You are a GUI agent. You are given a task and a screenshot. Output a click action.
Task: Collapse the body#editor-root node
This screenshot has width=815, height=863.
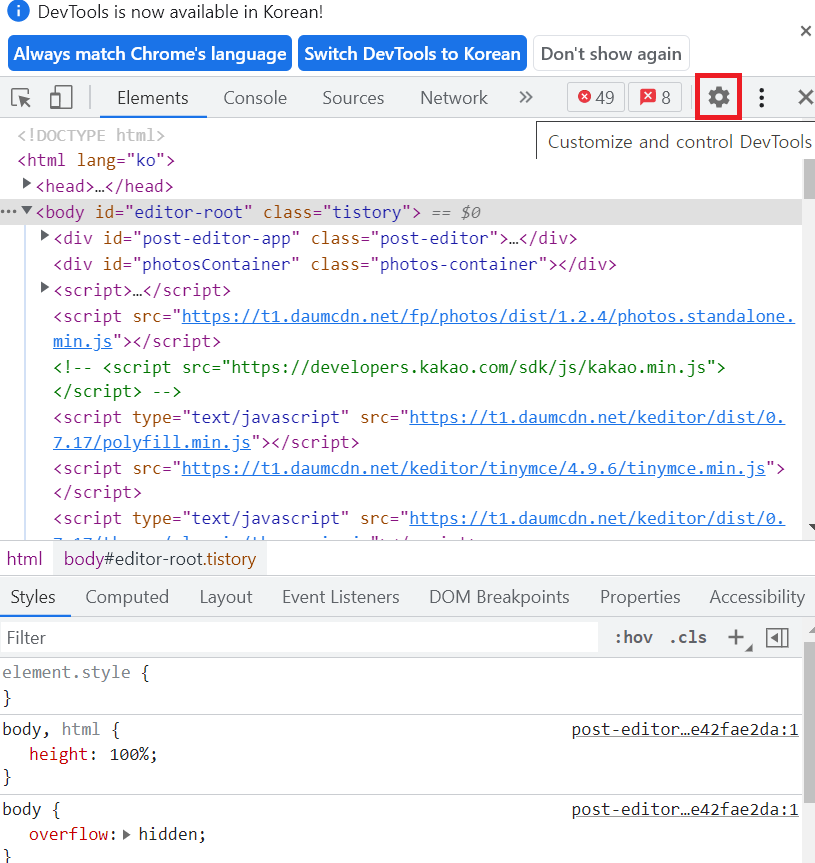point(26,210)
